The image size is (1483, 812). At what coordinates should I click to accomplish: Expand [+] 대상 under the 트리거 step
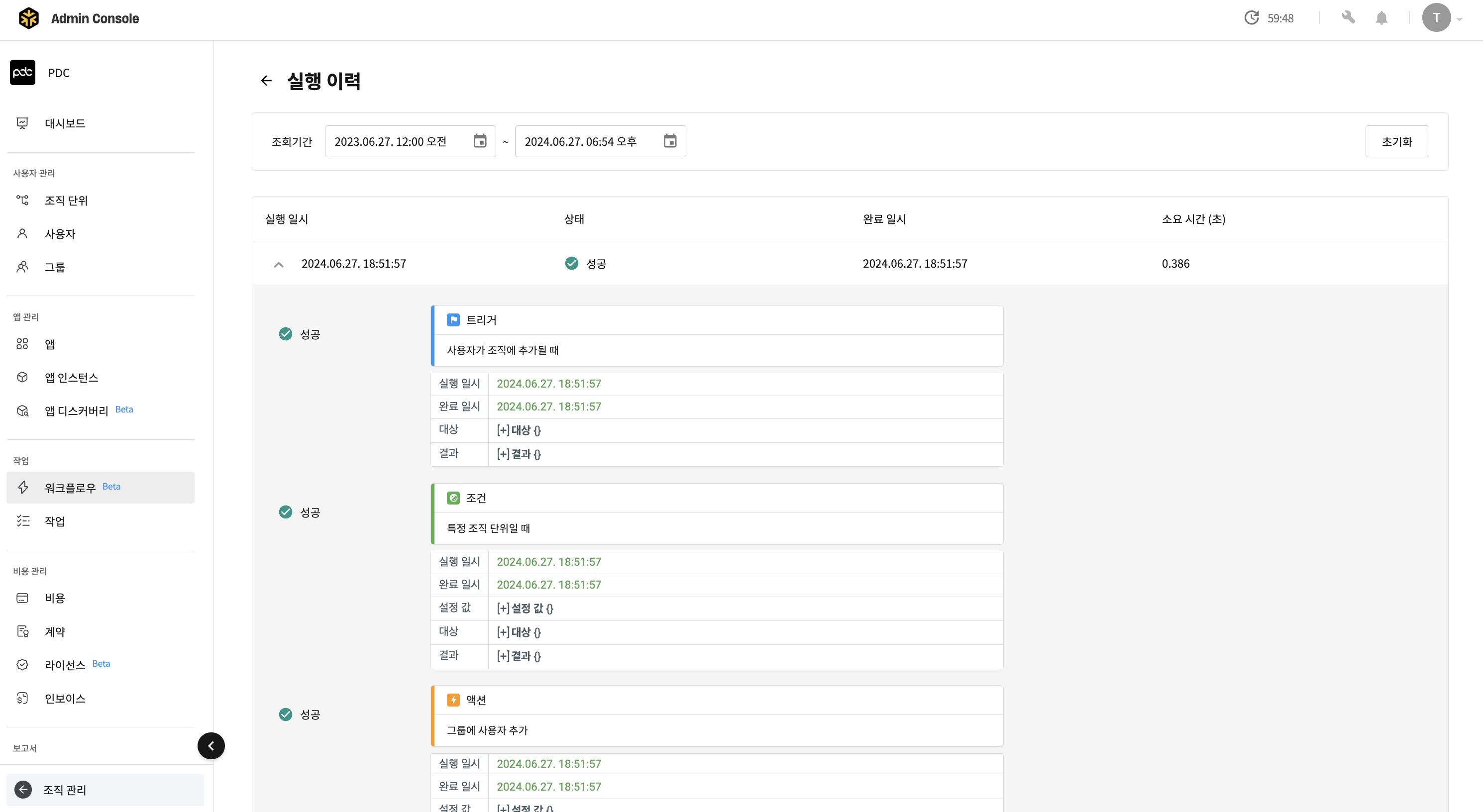point(519,430)
